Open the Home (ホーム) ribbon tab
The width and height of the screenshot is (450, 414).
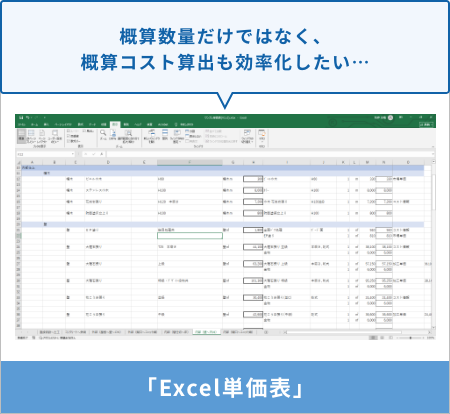[34, 124]
